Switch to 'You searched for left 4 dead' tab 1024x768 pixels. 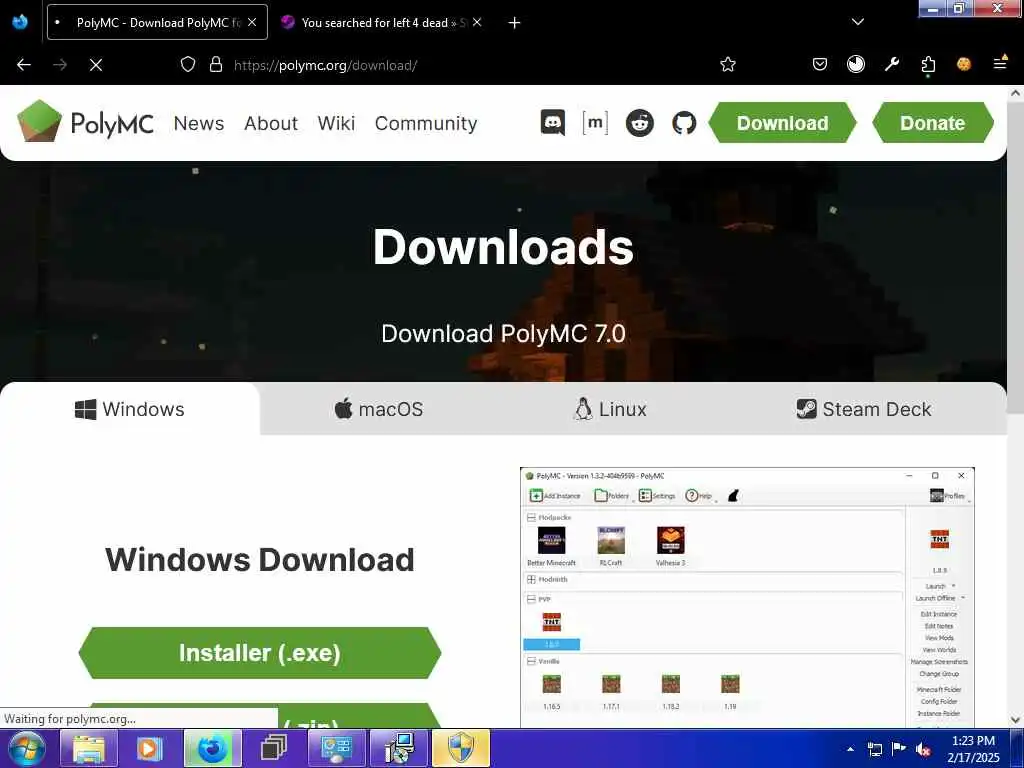(382, 22)
